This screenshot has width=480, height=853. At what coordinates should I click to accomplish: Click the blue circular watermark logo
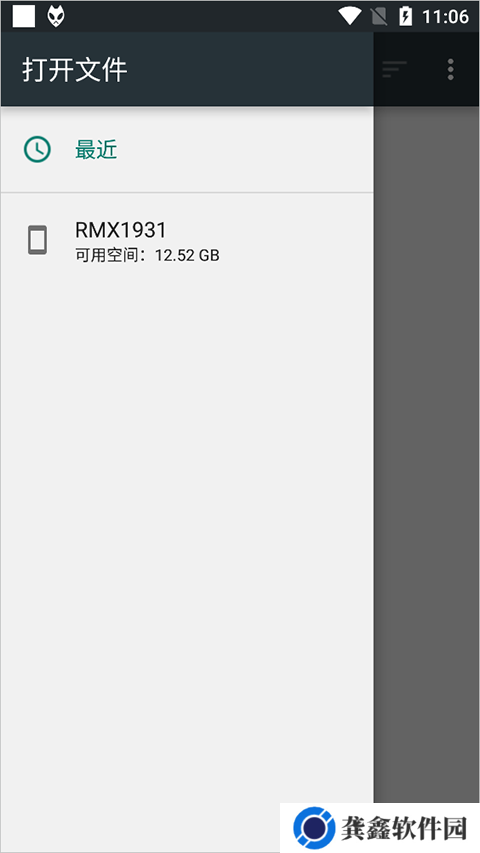point(314,827)
